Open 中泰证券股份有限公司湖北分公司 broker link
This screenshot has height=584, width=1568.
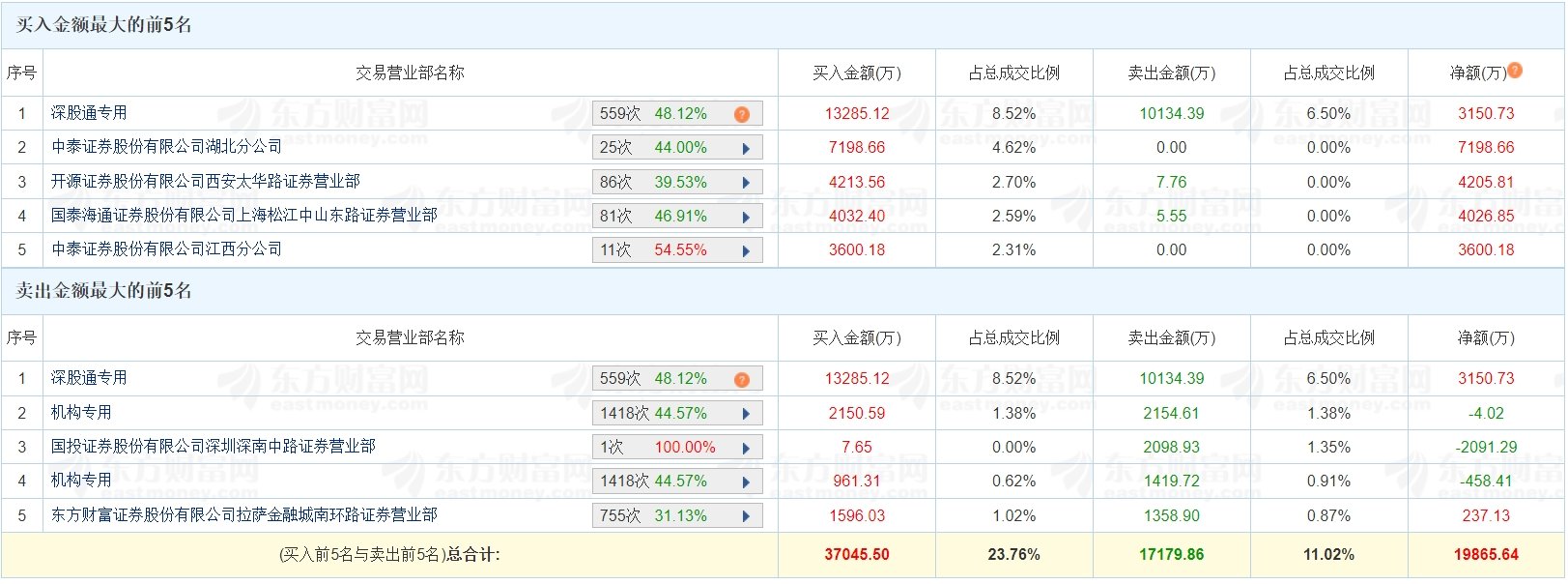(166, 147)
